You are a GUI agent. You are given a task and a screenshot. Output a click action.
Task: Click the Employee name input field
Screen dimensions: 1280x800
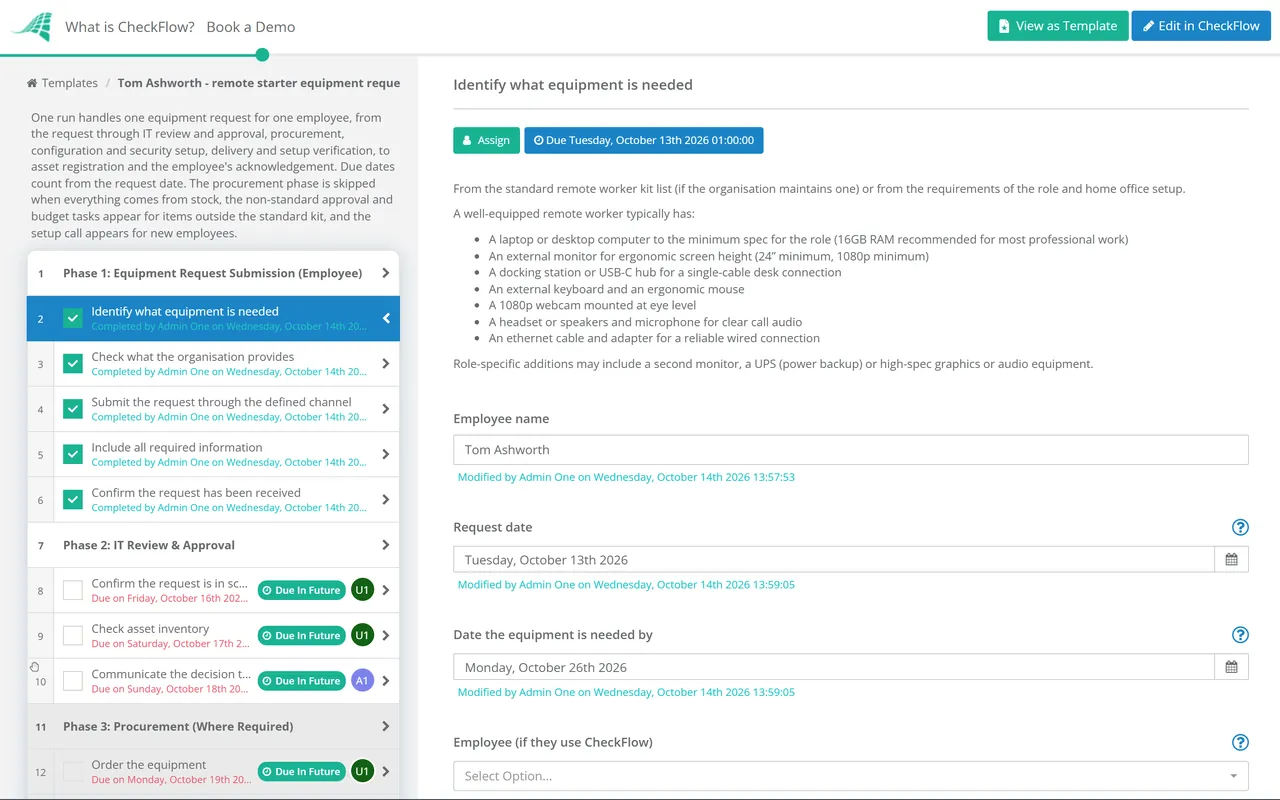851,450
